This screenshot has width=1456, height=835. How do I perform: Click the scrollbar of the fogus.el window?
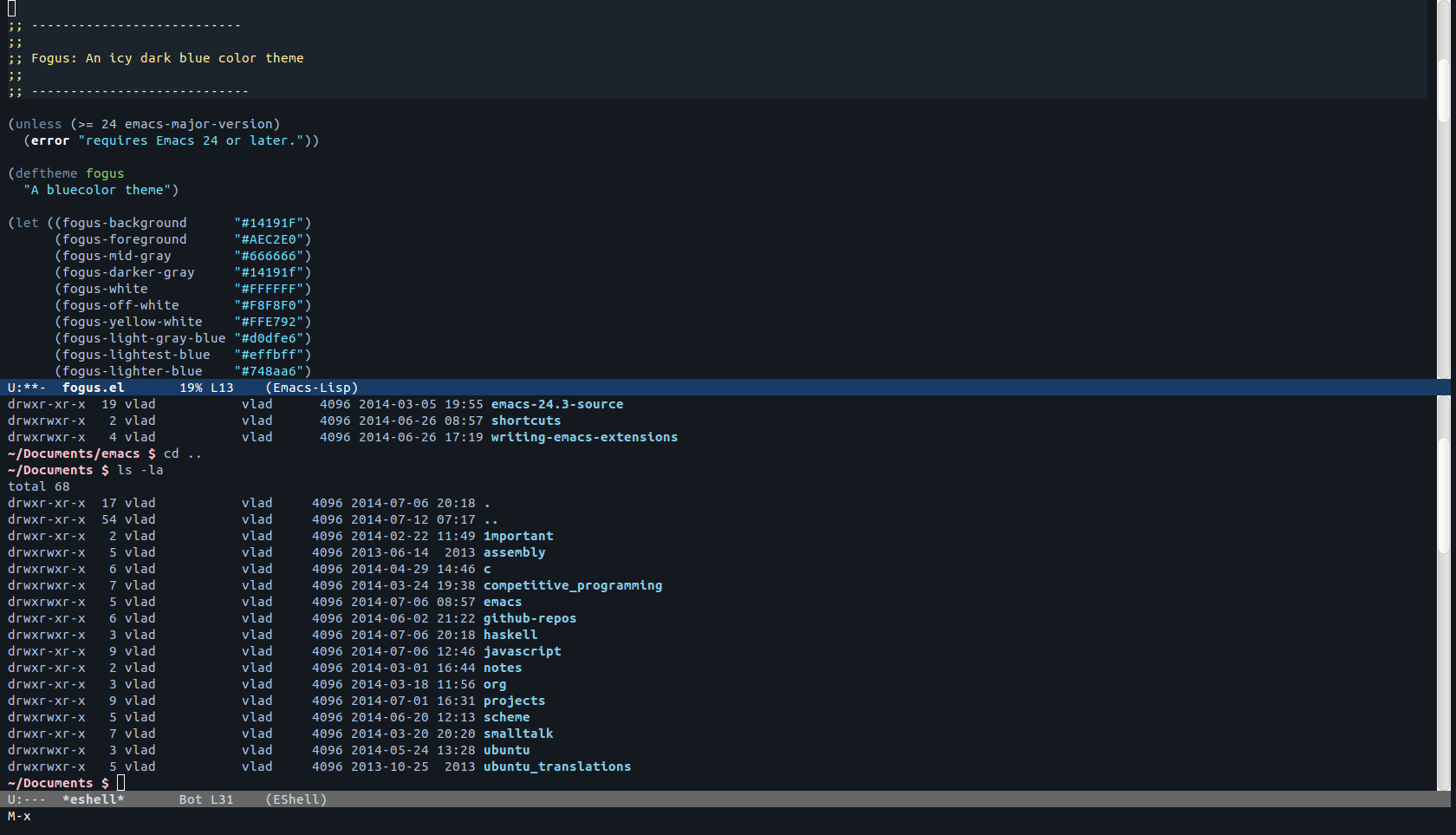(1443, 189)
